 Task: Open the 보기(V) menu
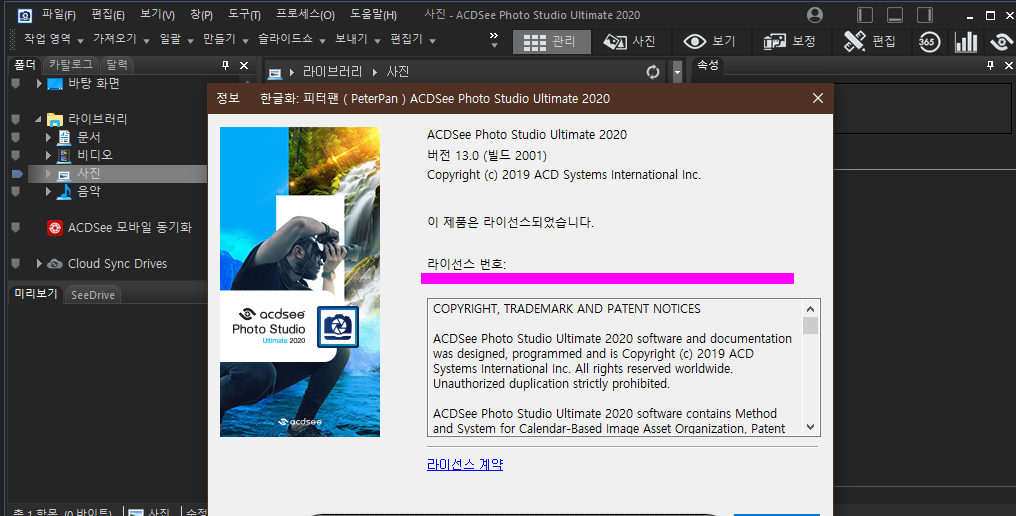click(157, 14)
